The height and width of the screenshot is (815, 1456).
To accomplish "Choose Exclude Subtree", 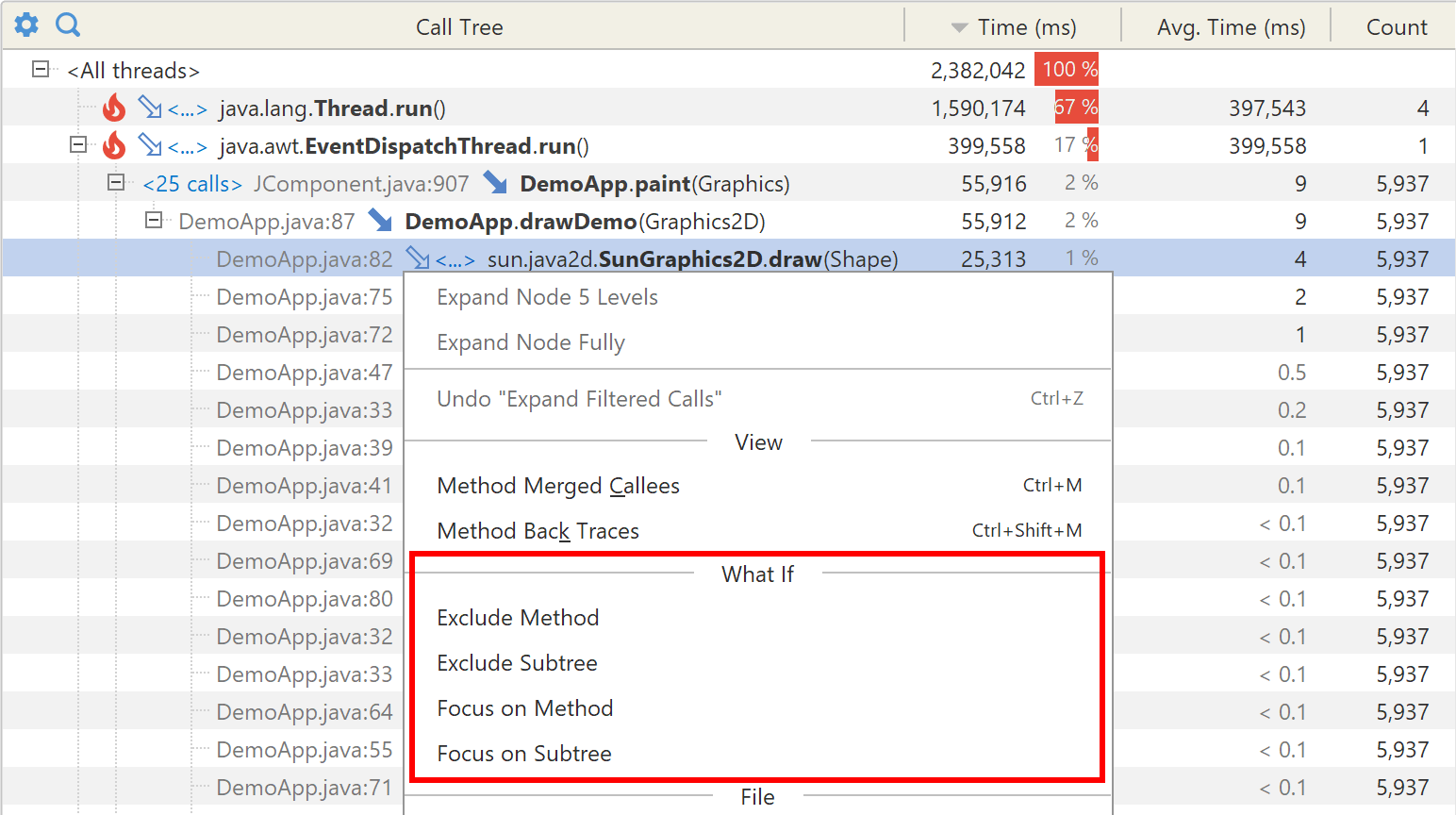I will coord(758,663).
